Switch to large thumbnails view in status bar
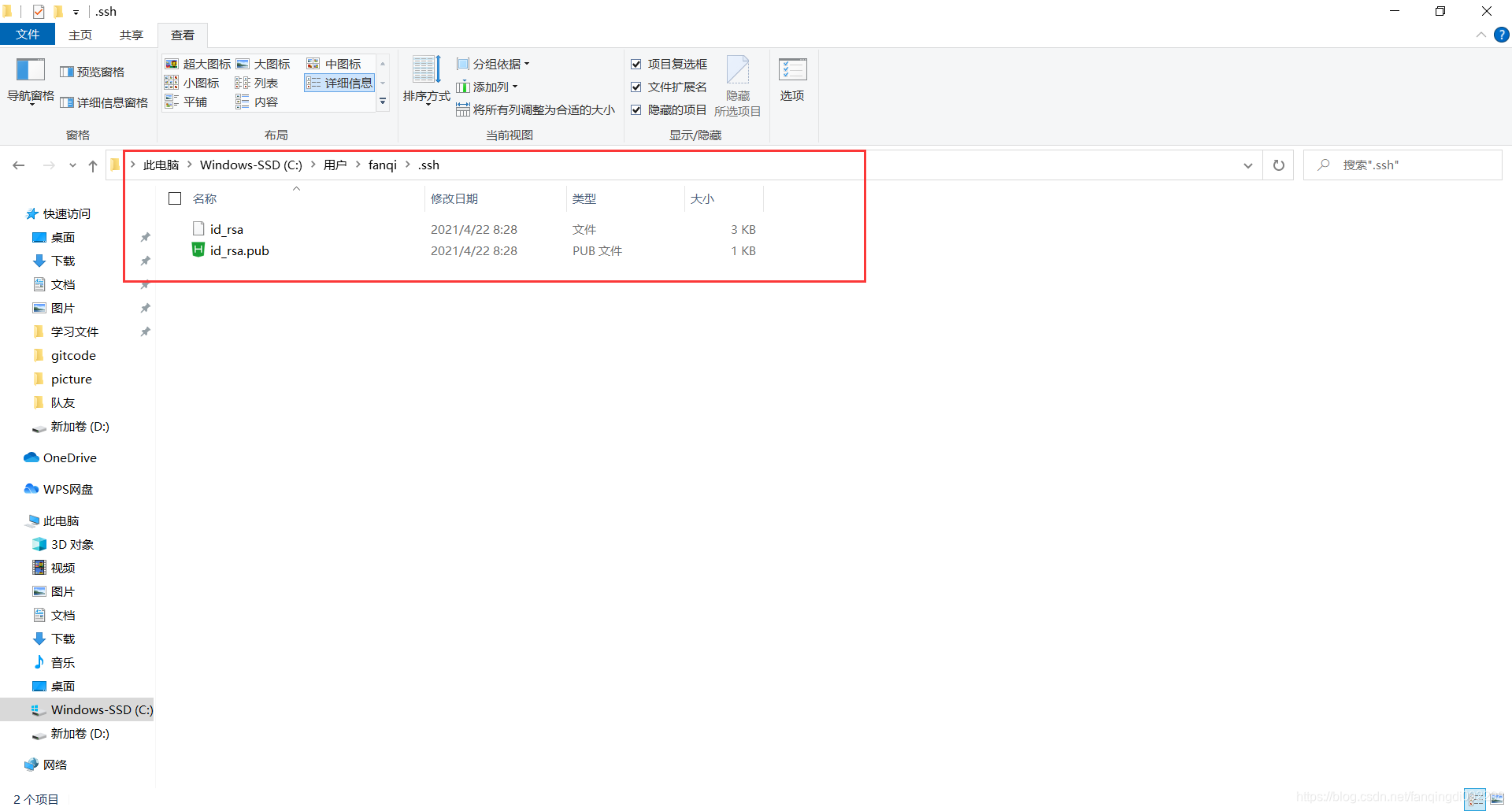 tap(1496, 798)
